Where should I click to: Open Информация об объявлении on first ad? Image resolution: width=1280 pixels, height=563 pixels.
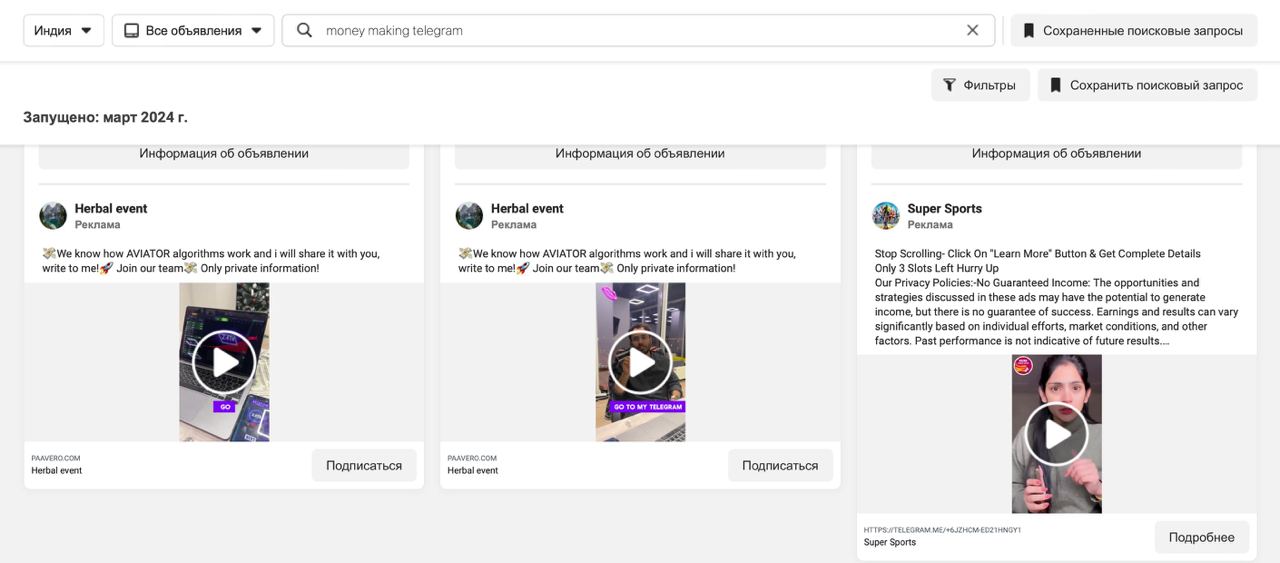224,154
